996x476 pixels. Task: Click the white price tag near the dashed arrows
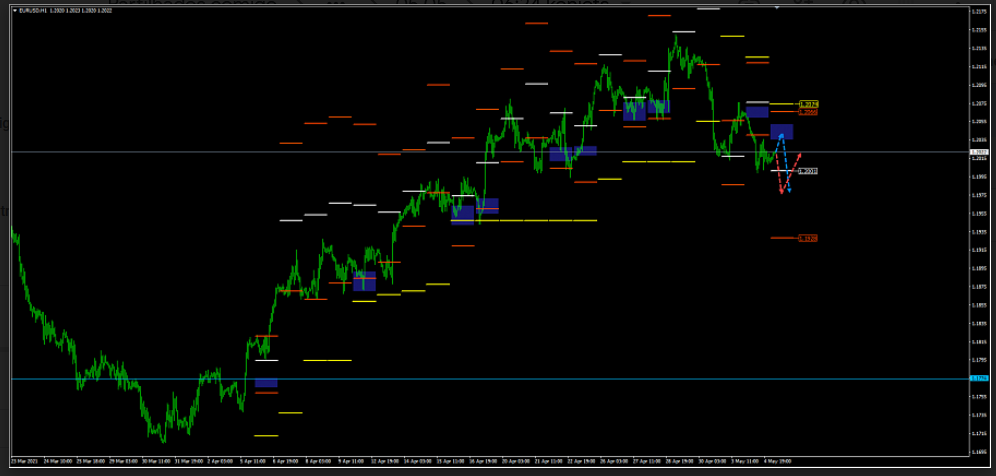808,171
